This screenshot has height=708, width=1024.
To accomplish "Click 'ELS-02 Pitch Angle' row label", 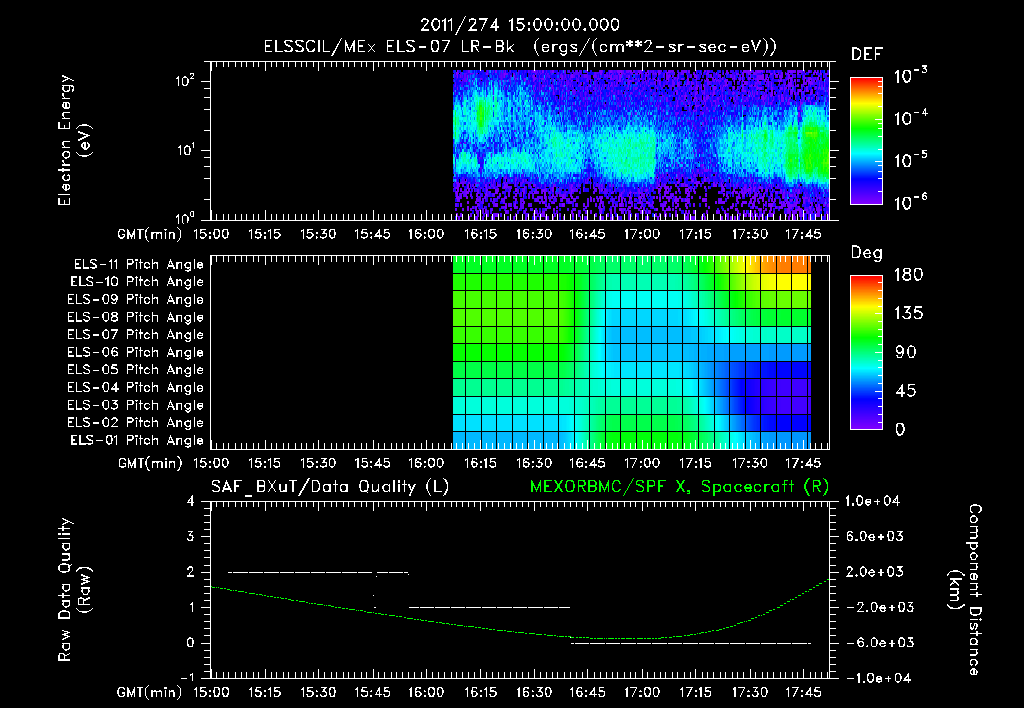I will (x=135, y=423).
